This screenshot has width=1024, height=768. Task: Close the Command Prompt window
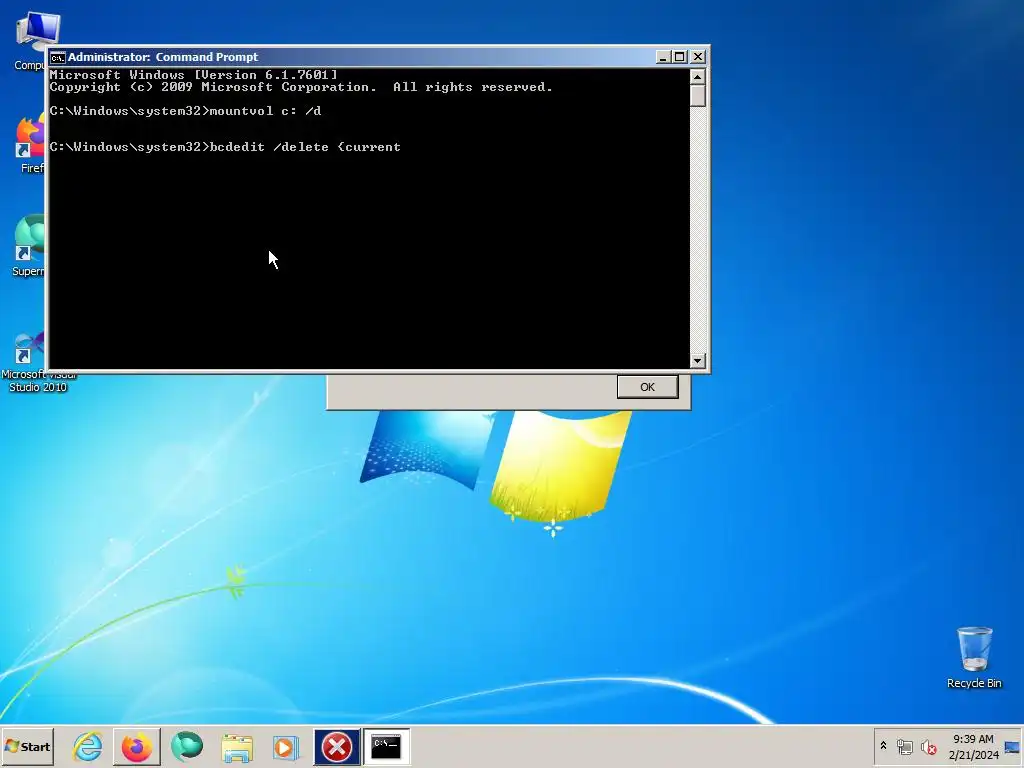pyautogui.click(x=698, y=57)
